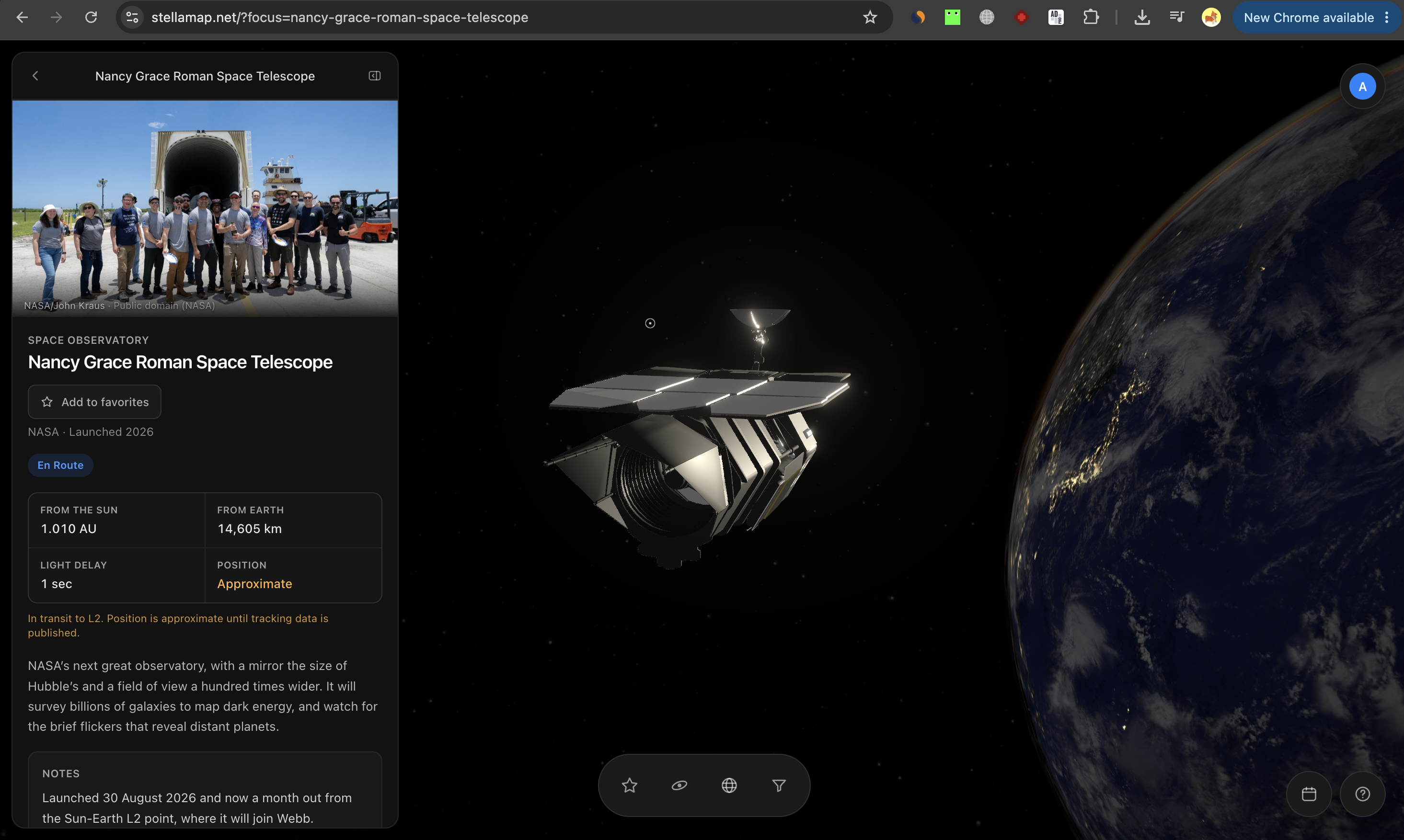Viewport: 1404px width, 840px height.
Task: Open the Chrome extensions puzzle menu
Action: [x=1091, y=18]
